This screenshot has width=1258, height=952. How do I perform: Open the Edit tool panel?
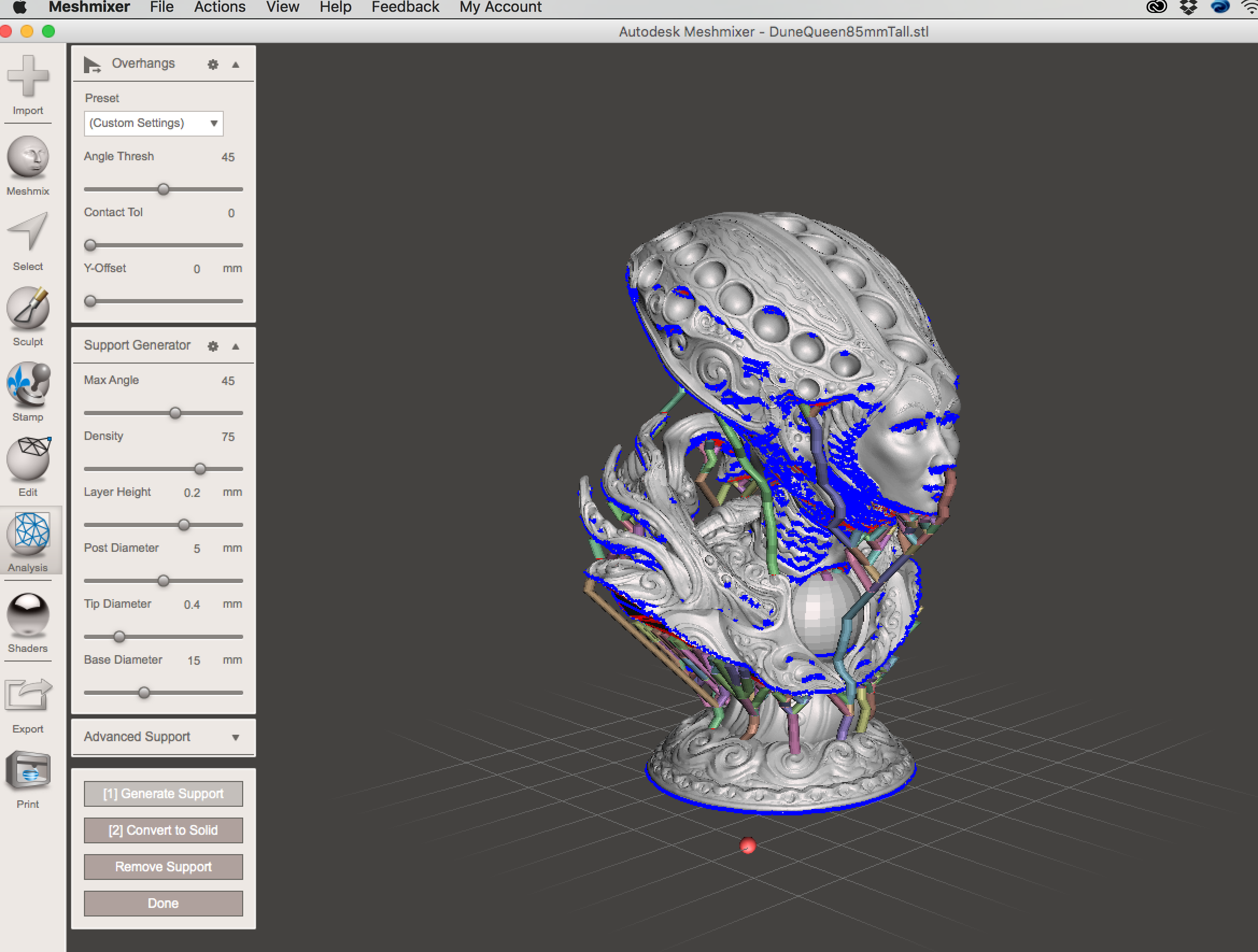(28, 458)
